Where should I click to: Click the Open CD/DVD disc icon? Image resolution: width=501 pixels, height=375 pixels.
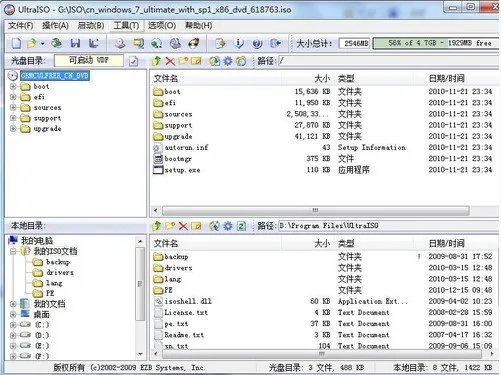(x=56, y=43)
